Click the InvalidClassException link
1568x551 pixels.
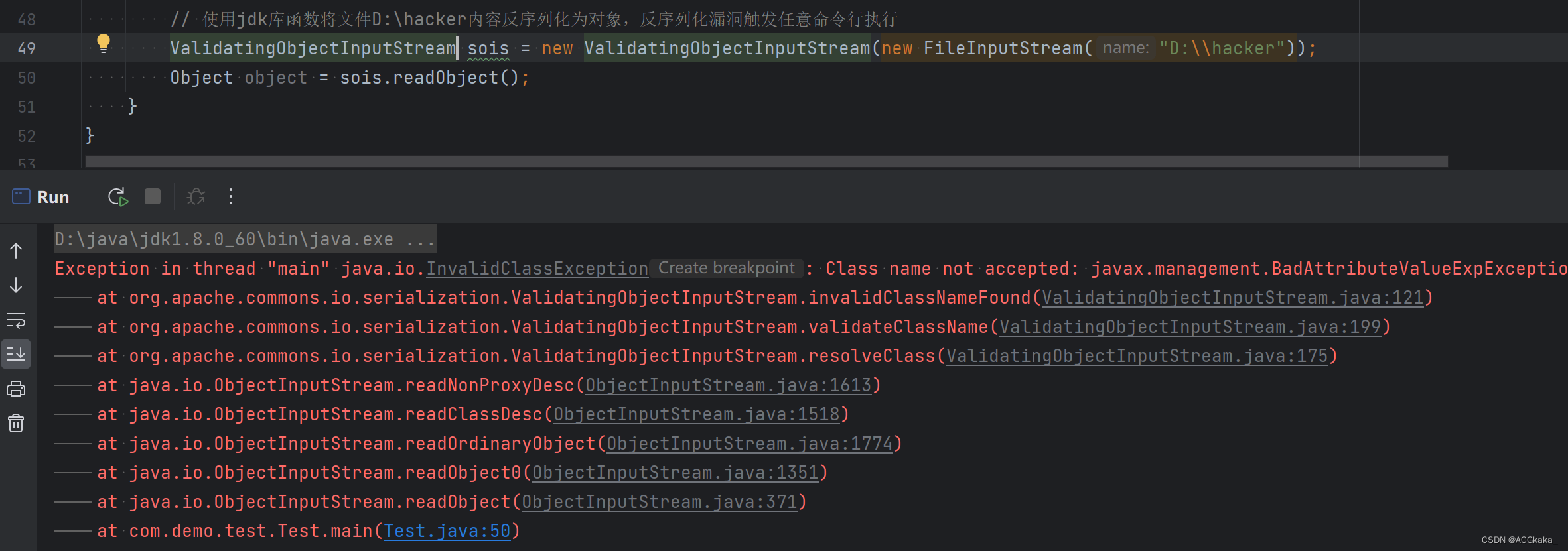pyautogui.click(x=537, y=269)
